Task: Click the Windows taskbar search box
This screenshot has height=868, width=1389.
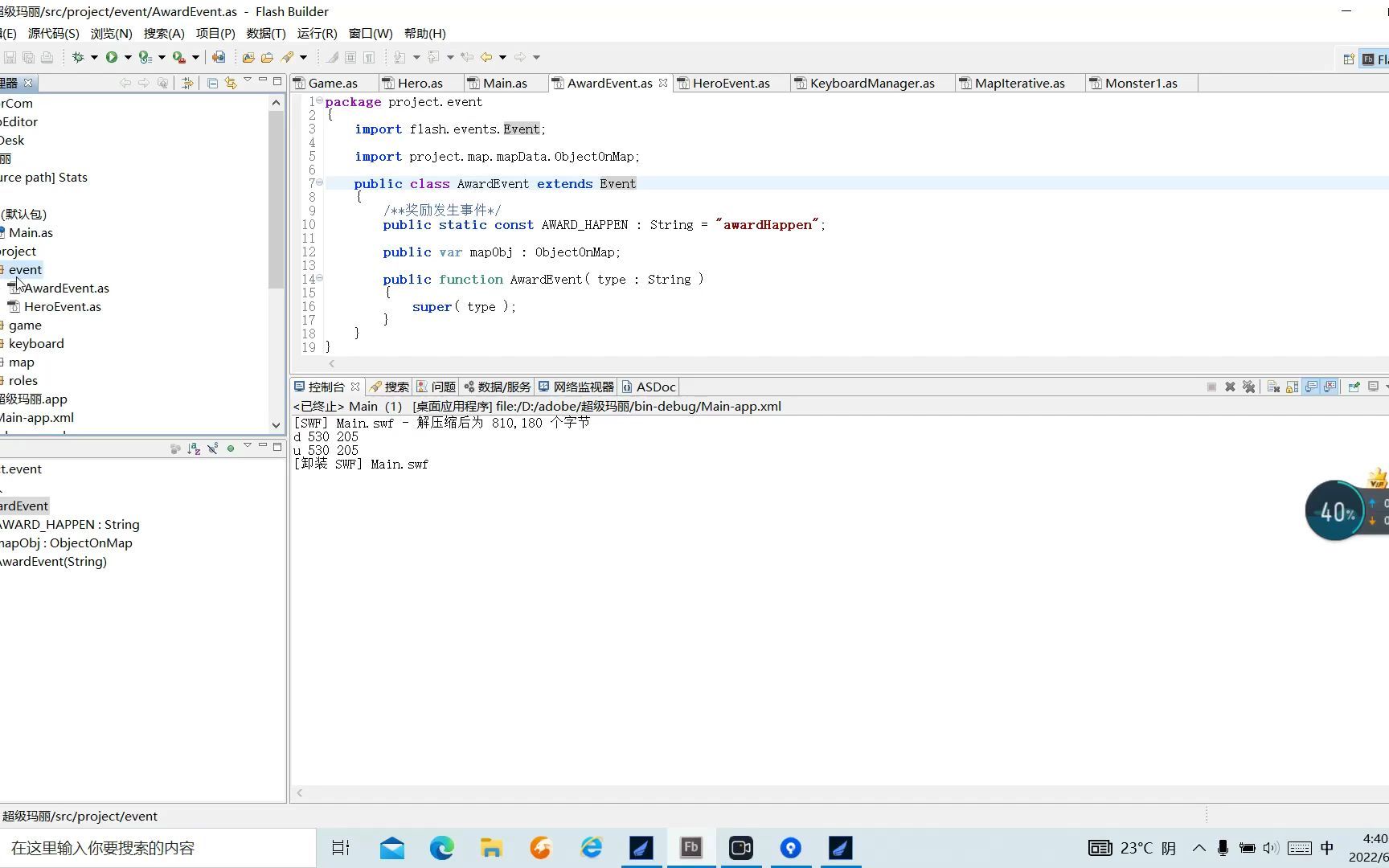Action: pos(158,848)
